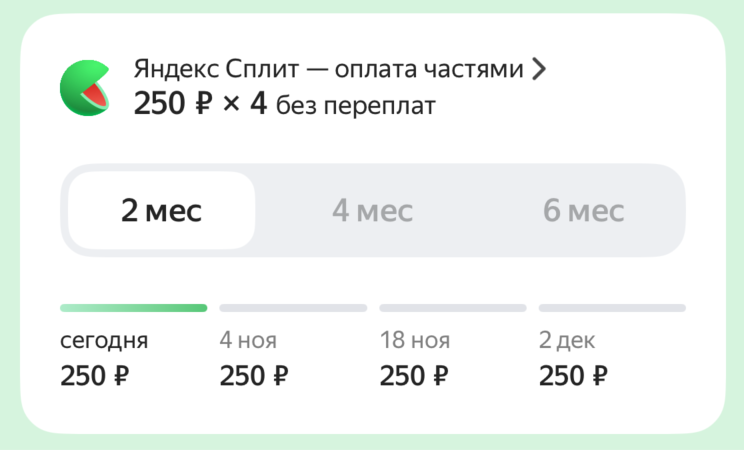Screen dimensions: 744x450
Task: Click the без переплат label
Action: coord(355,106)
